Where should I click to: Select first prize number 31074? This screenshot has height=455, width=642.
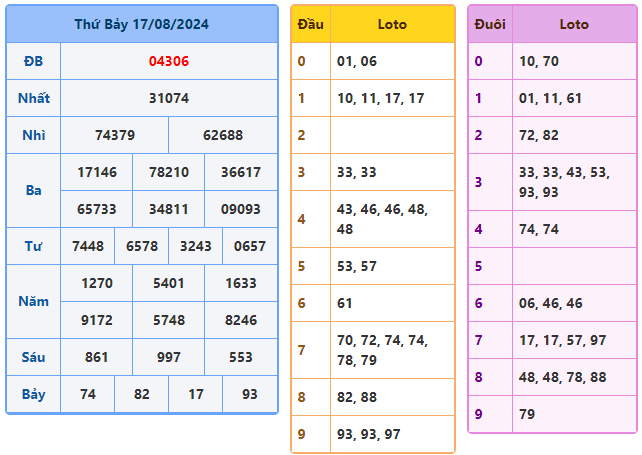click(x=168, y=98)
